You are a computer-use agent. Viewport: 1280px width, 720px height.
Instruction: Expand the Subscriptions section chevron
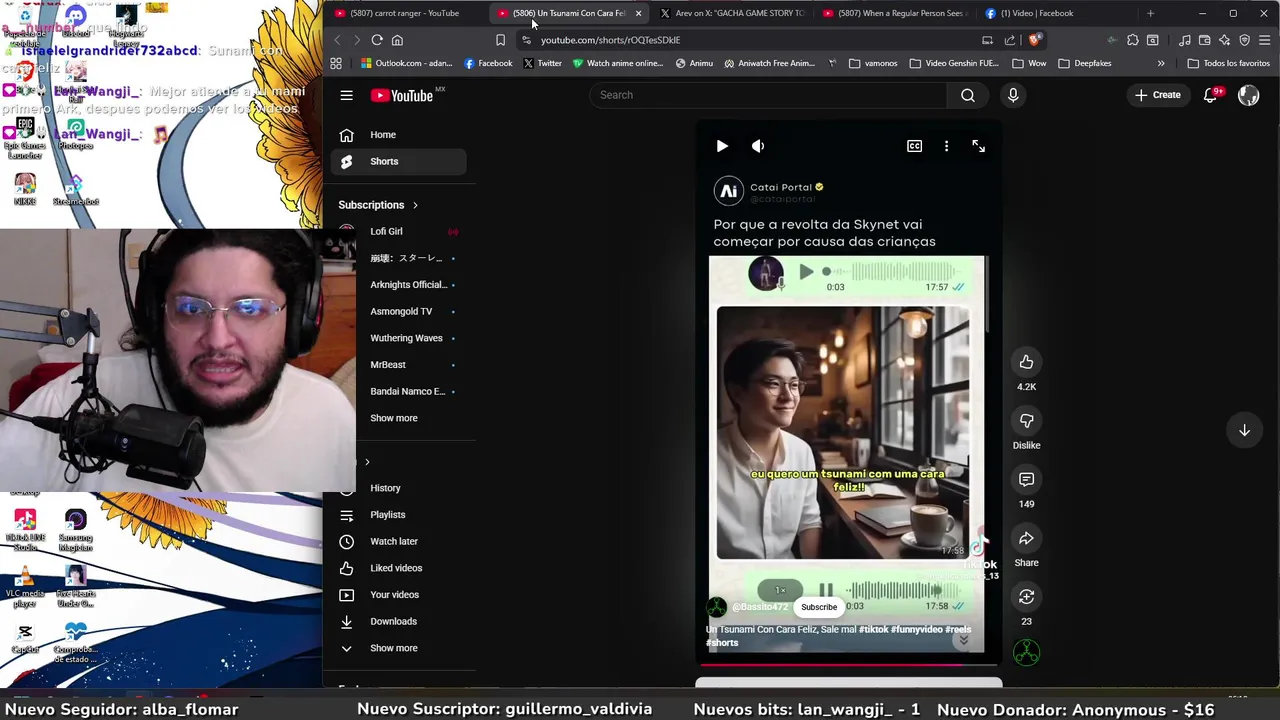[x=415, y=205]
